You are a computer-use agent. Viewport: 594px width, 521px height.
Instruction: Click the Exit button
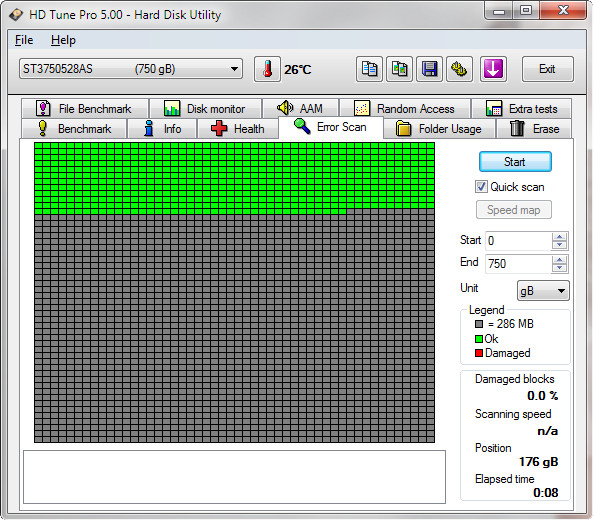tap(547, 69)
